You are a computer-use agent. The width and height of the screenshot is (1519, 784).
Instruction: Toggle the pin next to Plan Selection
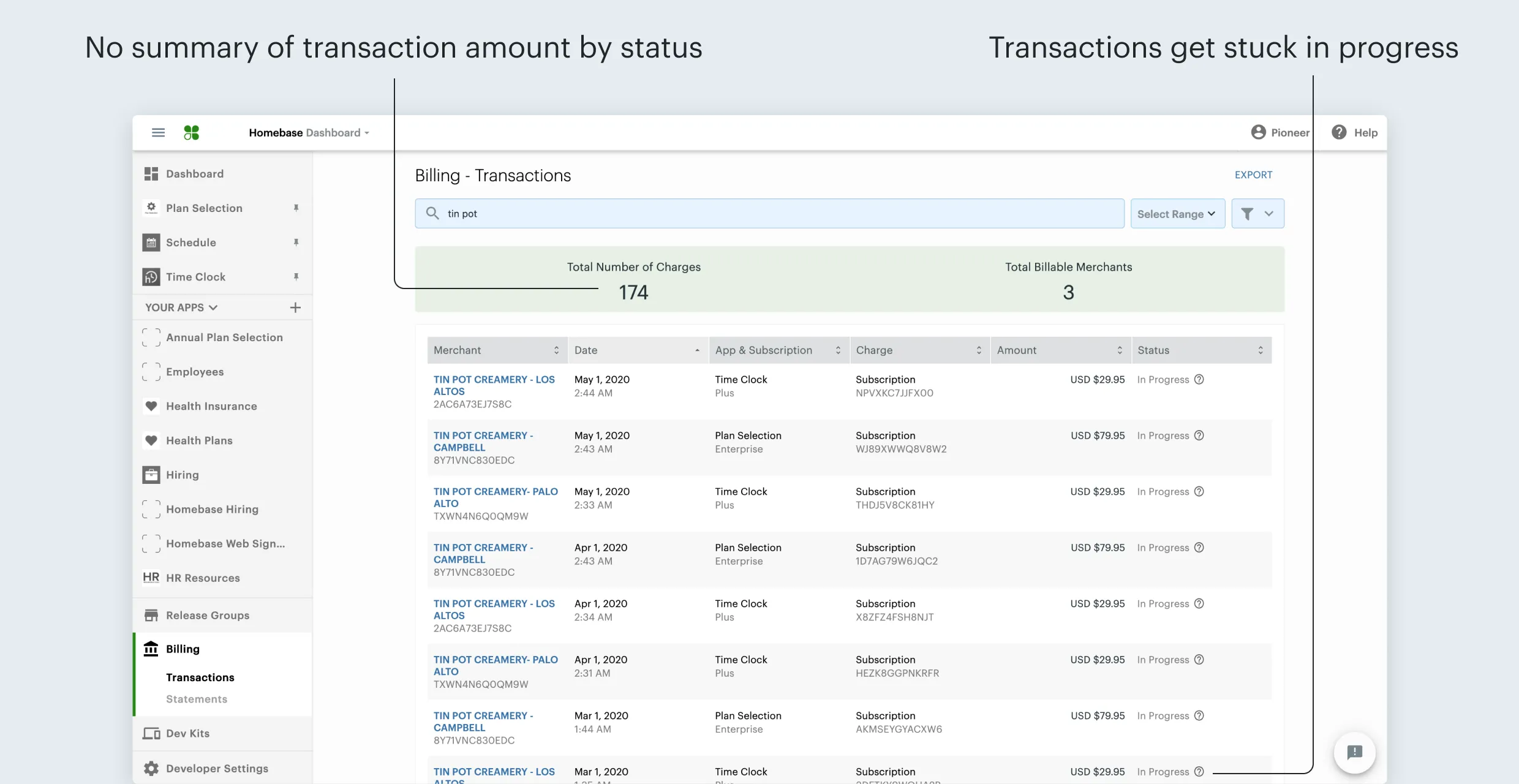[x=296, y=208]
